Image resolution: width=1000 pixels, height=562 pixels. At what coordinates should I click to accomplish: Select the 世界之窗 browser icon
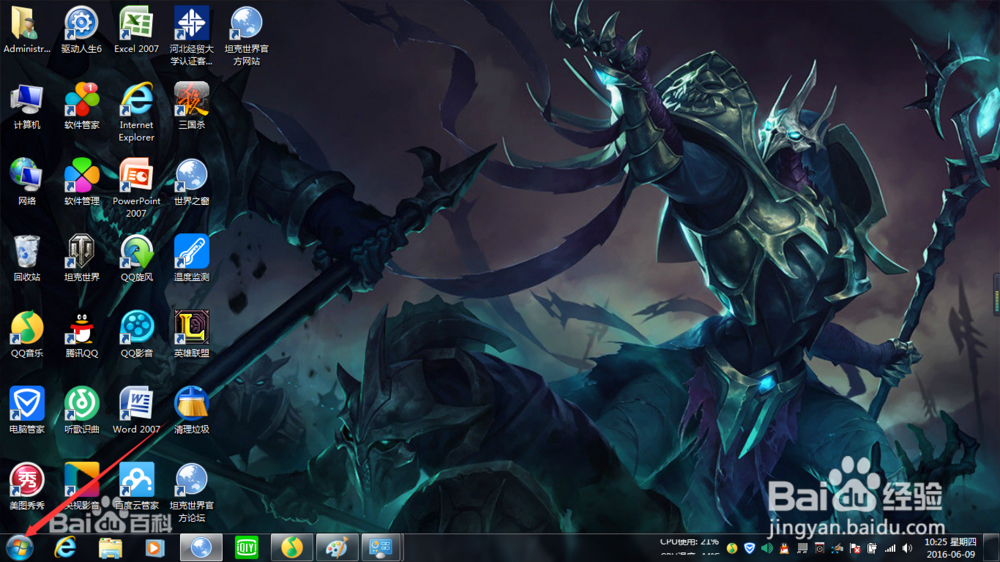(x=191, y=182)
